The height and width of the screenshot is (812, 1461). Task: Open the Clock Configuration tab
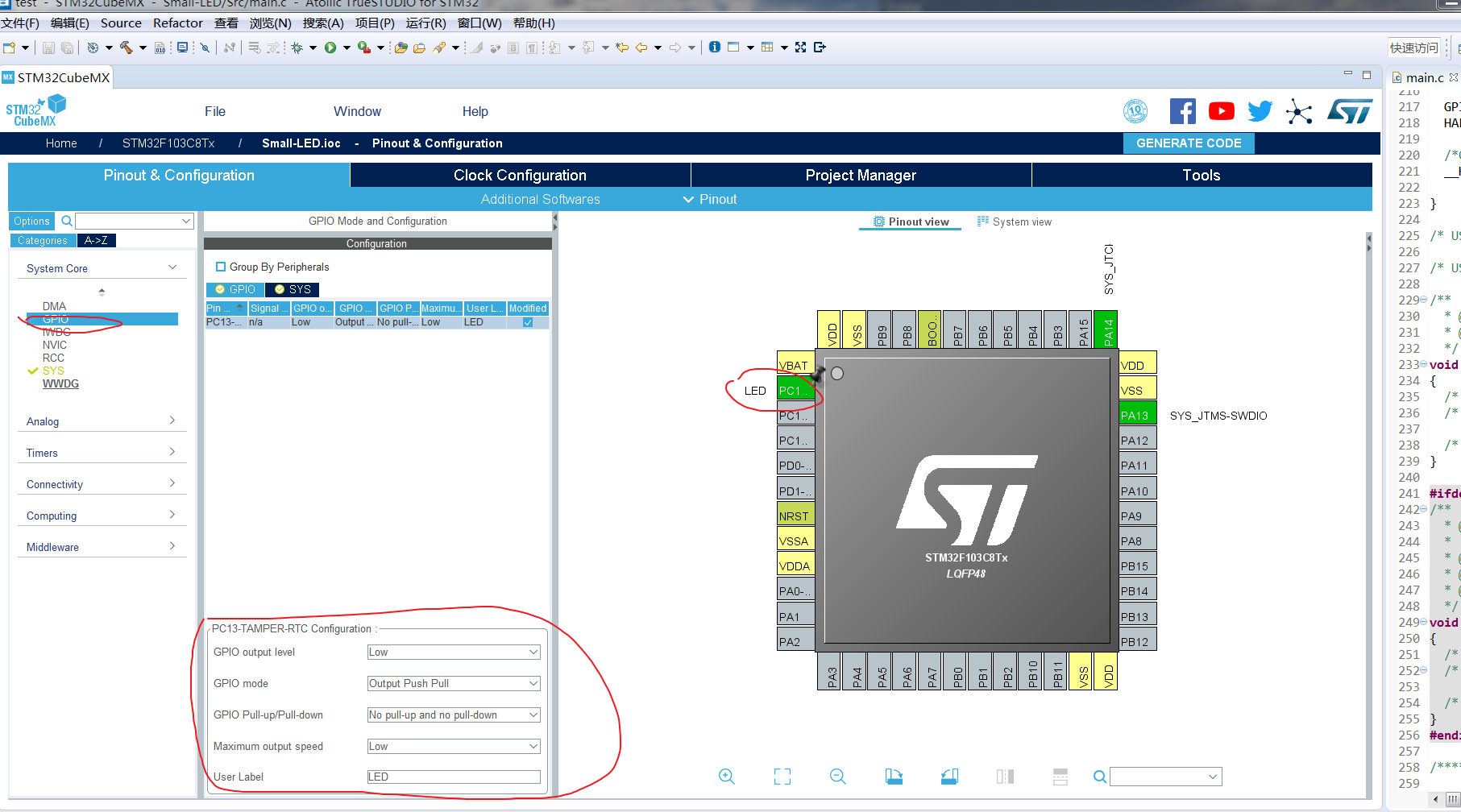tap(520, 175)
